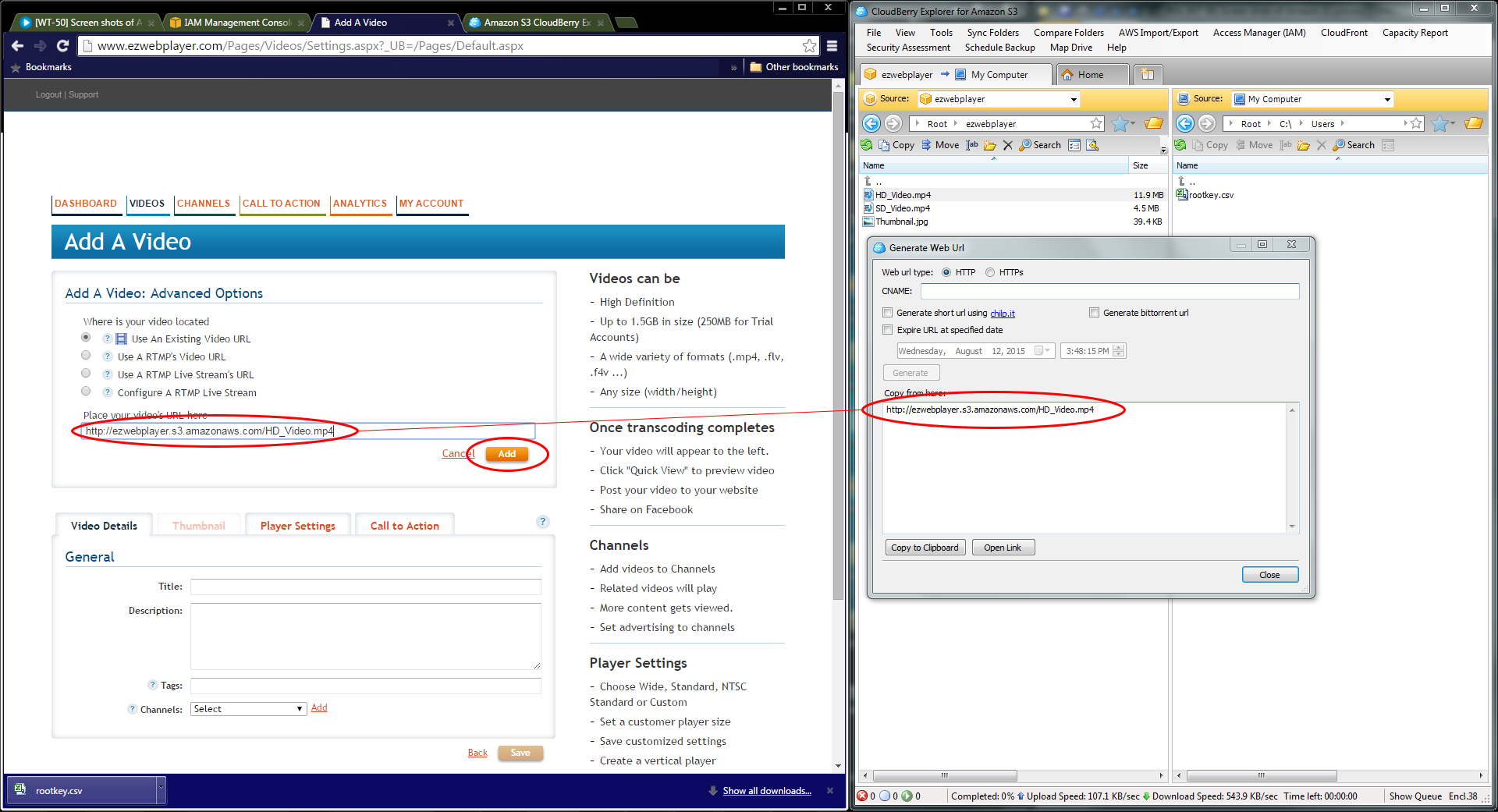Click Logout link

(48, 94)
